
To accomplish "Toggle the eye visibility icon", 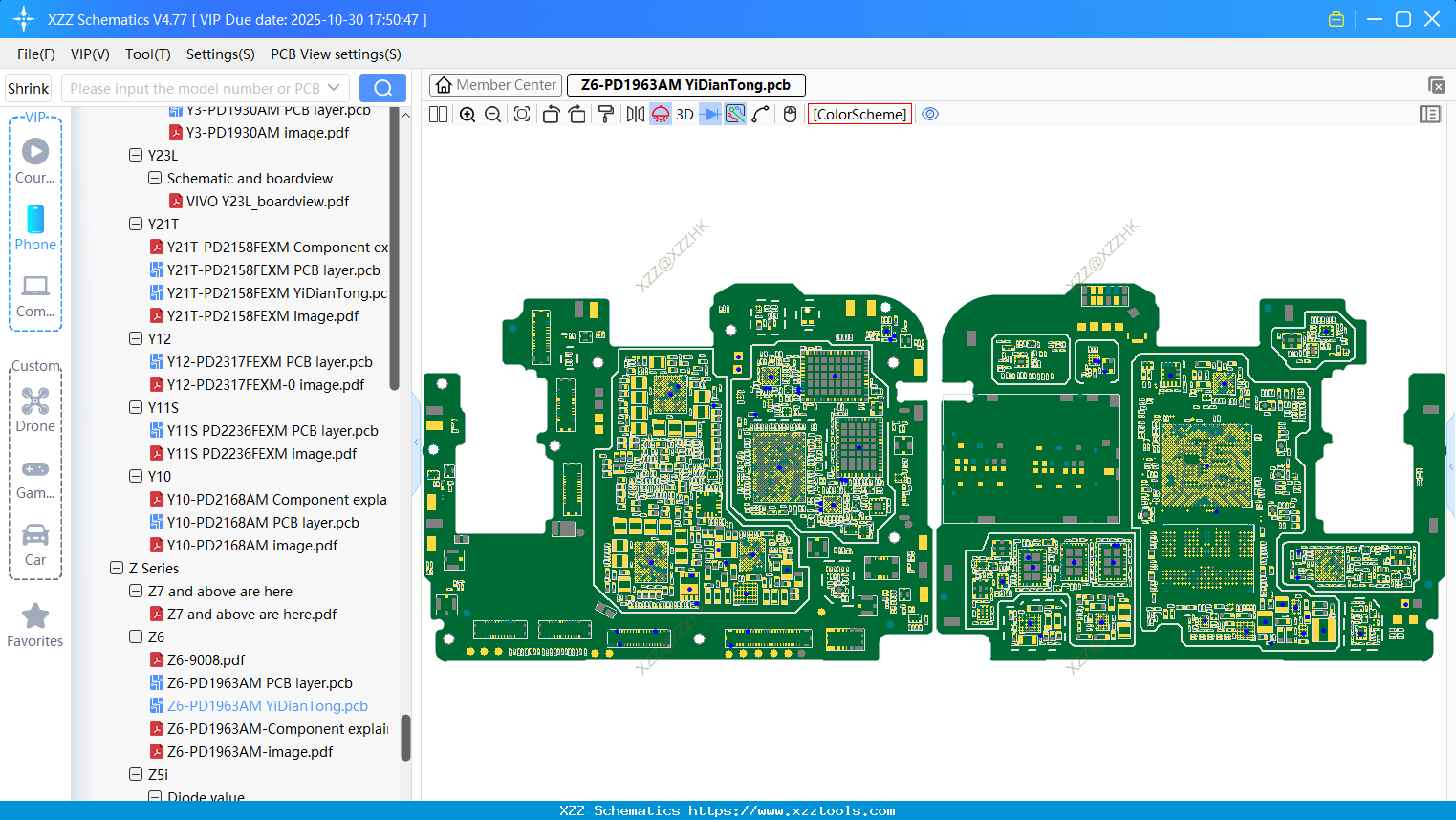I will pyautogui.click(x=929, y=115).
